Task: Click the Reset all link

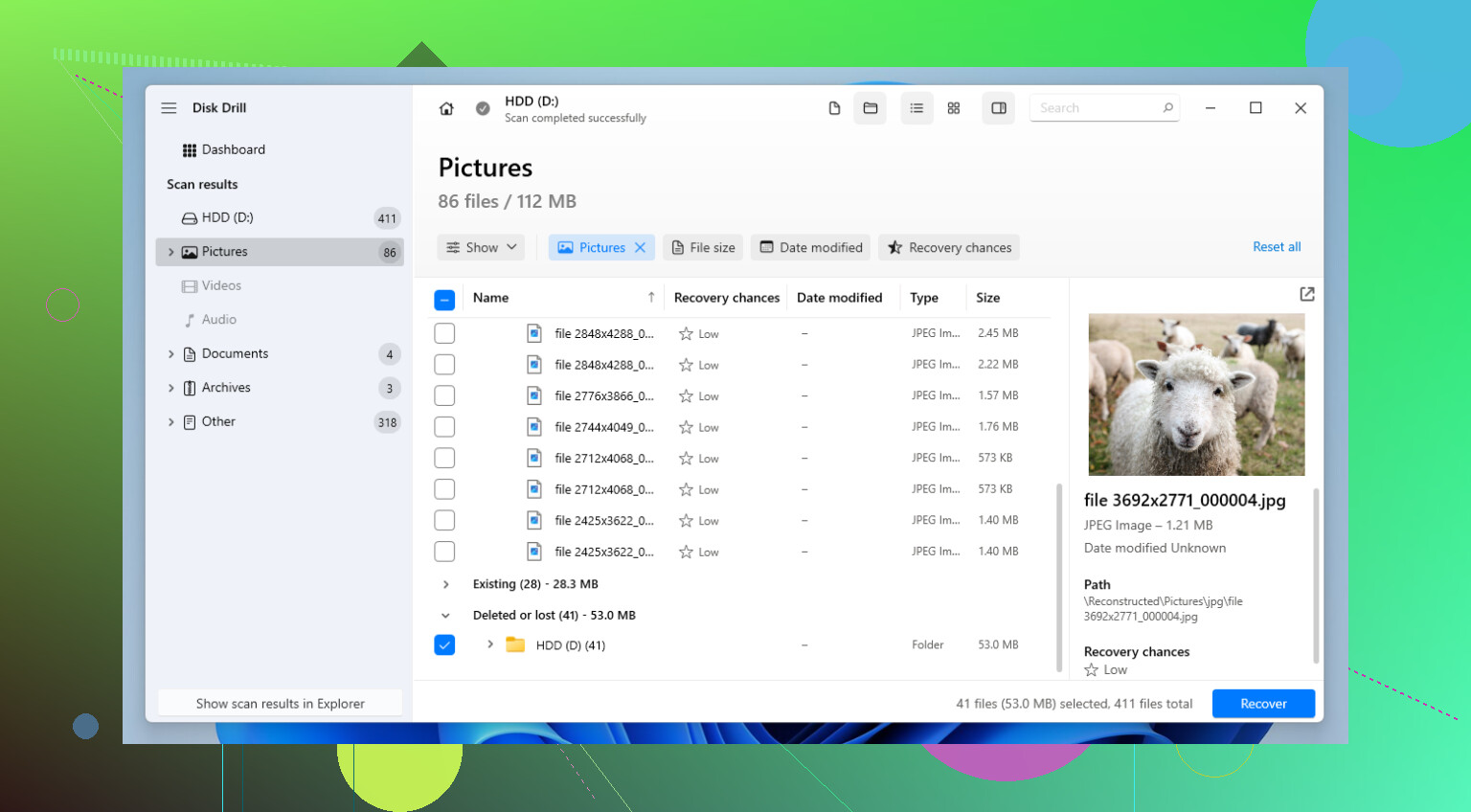Action: [x=1277, y=247]
